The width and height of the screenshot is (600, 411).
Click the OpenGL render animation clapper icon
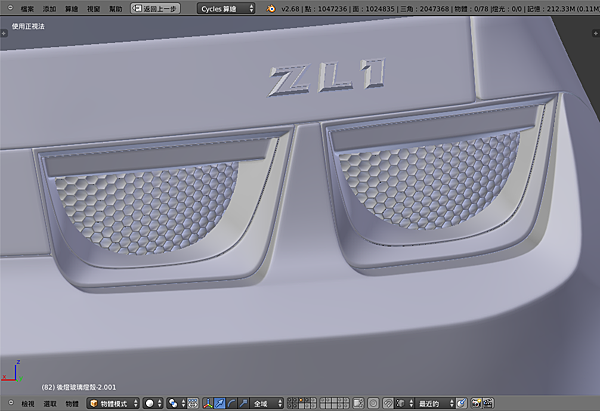pyautogui.click(x=489, y=403)
